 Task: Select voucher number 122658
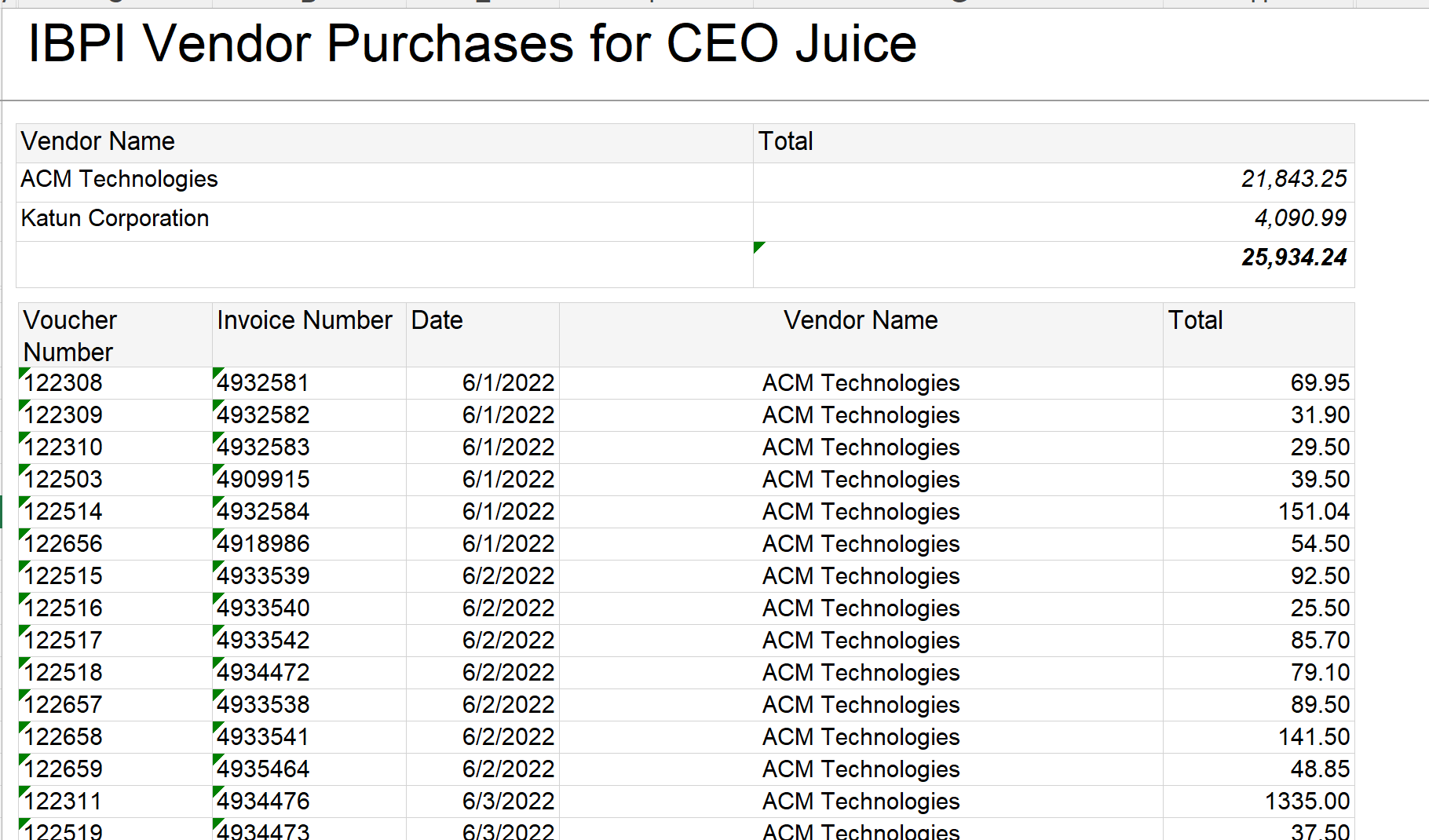(x=64, y=737)
